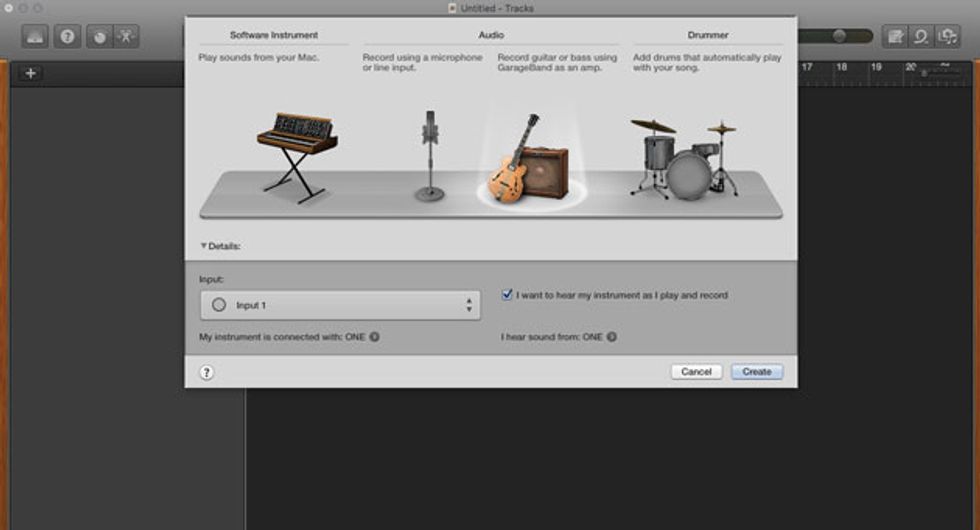980x530 pixels.
Task: Collapse the Details disclosure triangle
Action: click(x=203, y=246)
